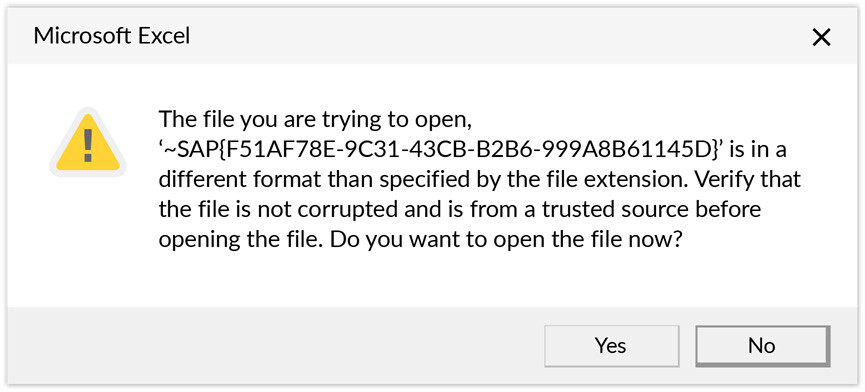Decline opening the file with No
Viewport: 865px width, 392px height.
click(x=762, y=346)
